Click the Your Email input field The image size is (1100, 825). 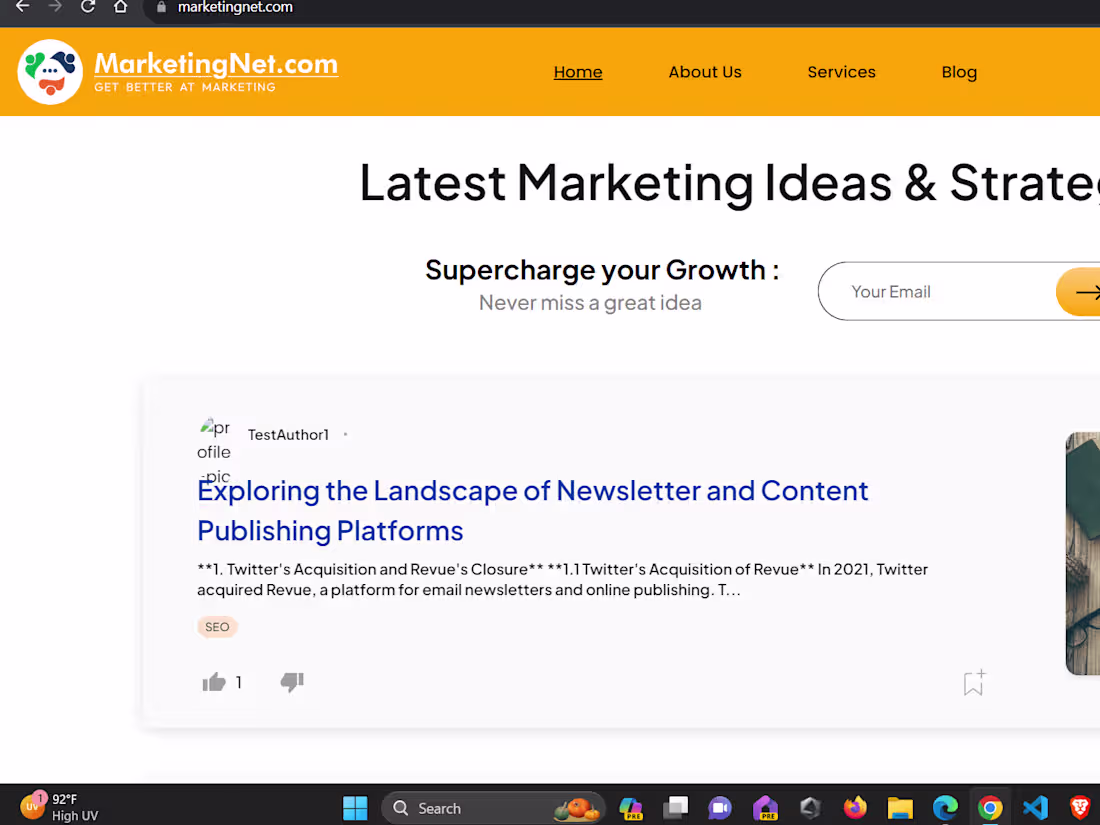pyautogui.click(x=930, y=291)
